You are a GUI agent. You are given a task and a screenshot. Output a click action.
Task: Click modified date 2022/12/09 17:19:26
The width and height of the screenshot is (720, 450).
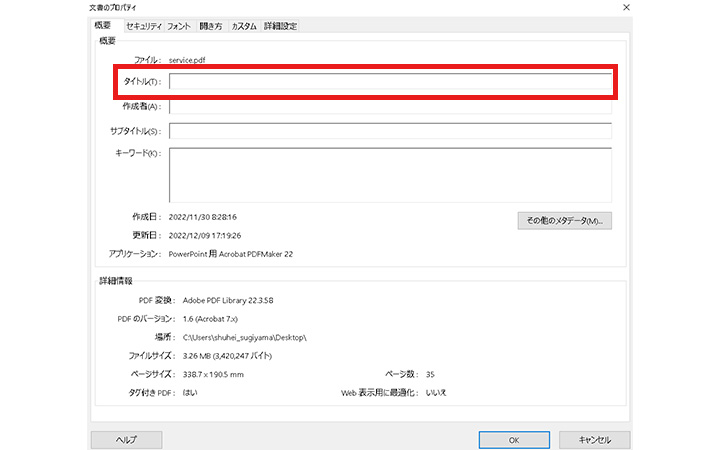pyautogui.click(x=205, y=236)
